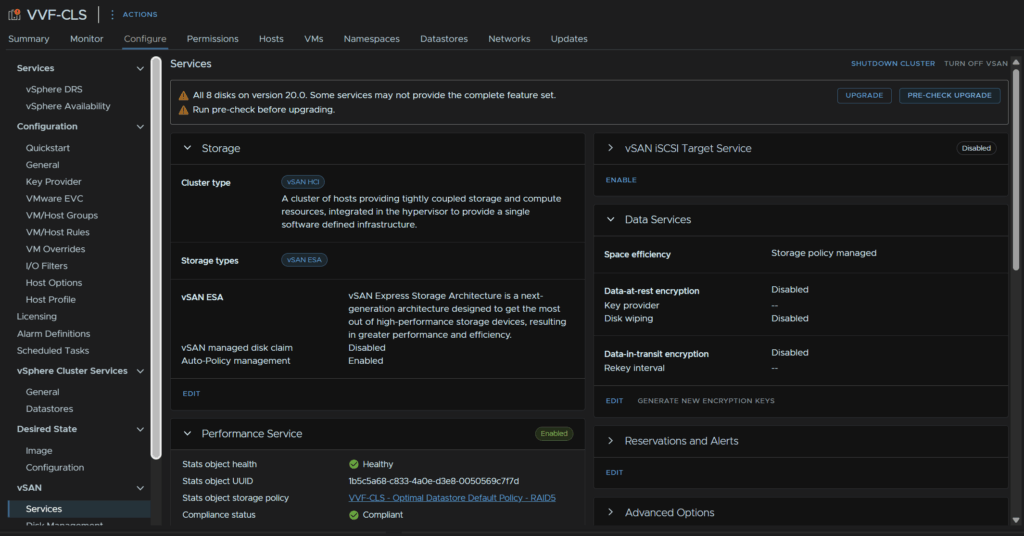The height and width of the screenshot is (536, 1024).
Task: Switch to the Summary tab
Action: coord(29,39)
